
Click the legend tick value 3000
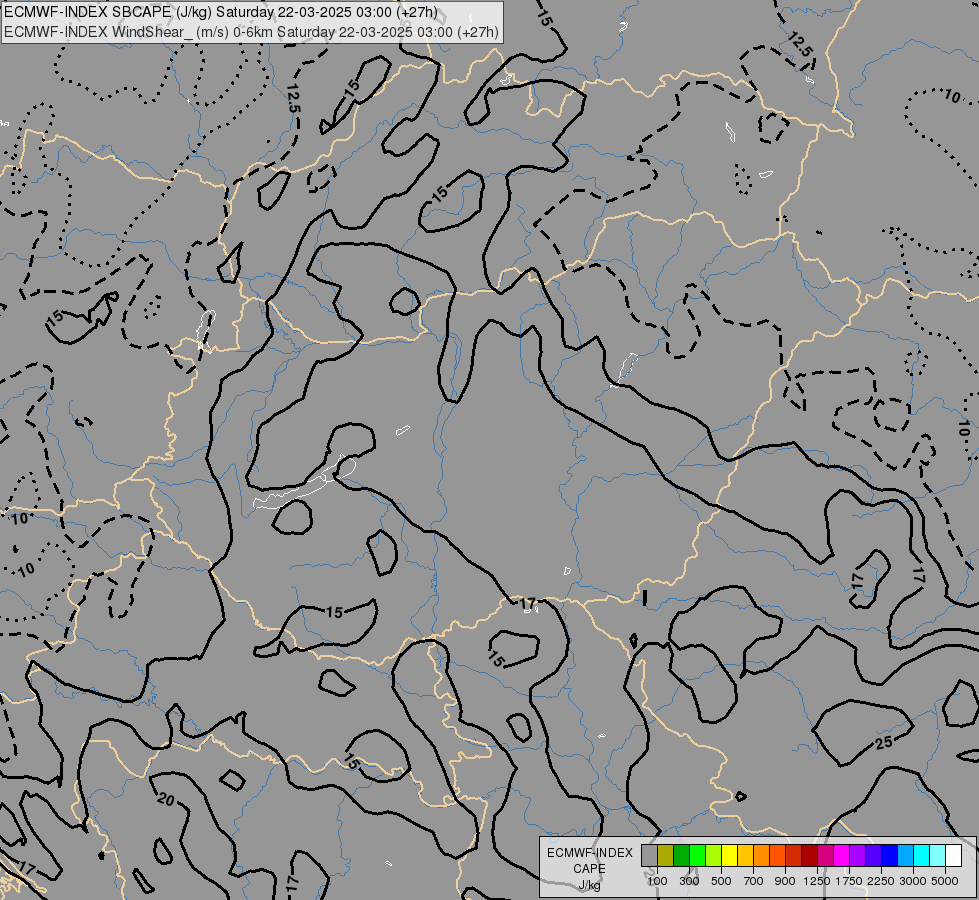coord(913,881)
